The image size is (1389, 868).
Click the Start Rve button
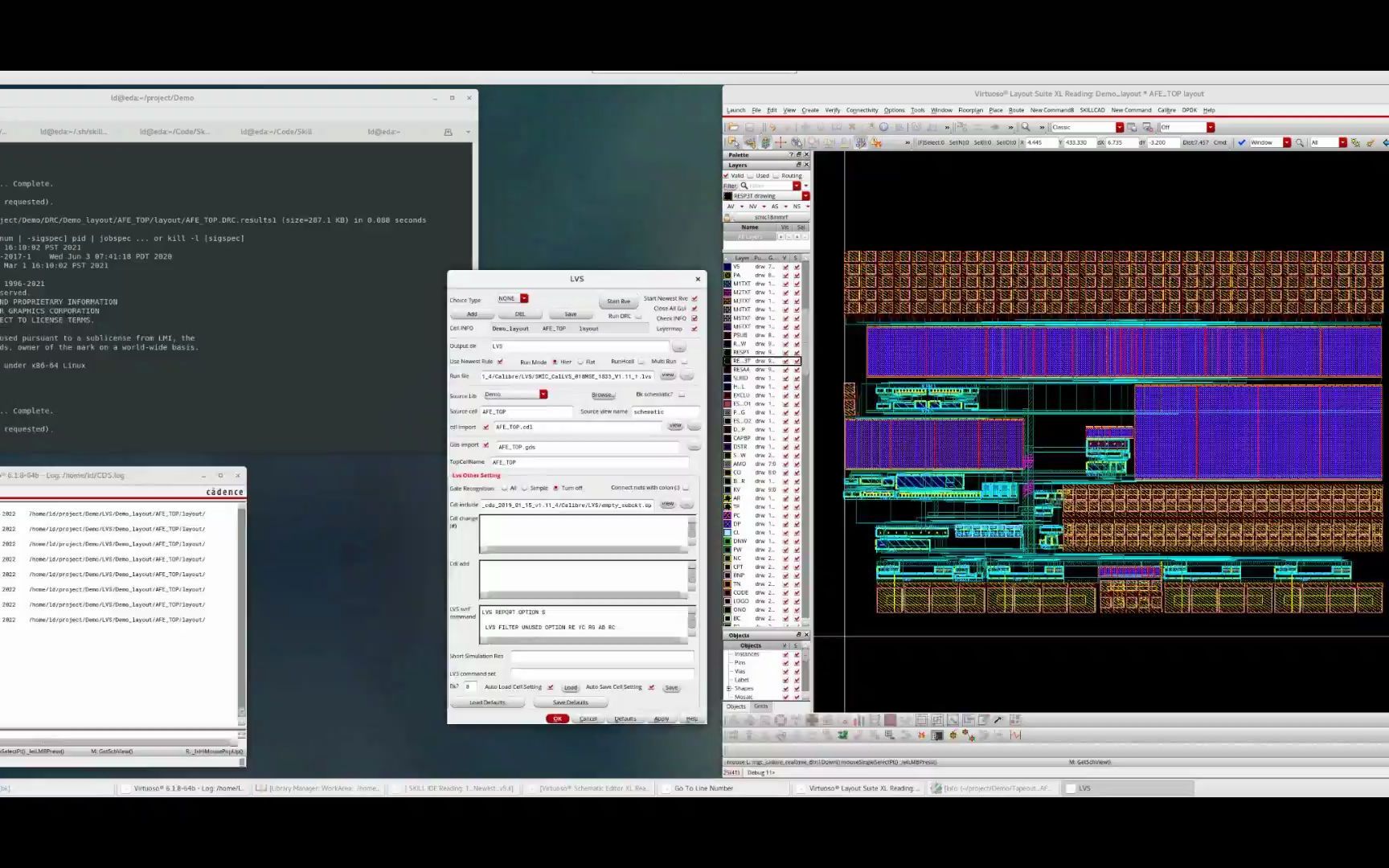[618, 301]
